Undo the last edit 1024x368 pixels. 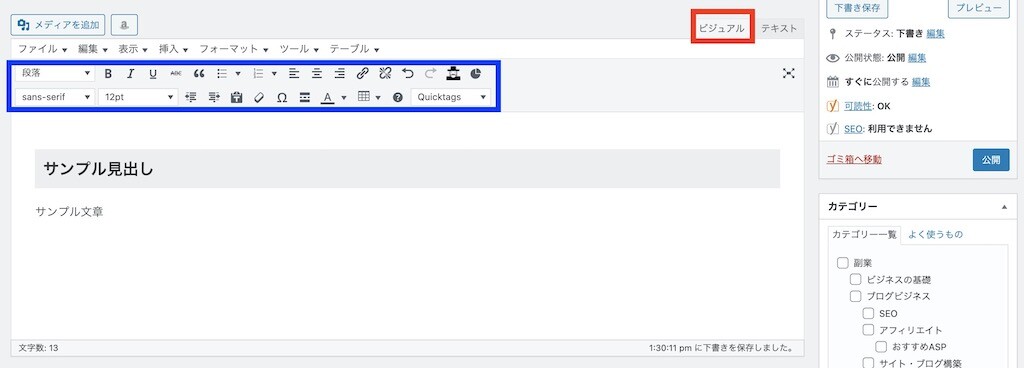pyautogui.click(x=408, y=74)
